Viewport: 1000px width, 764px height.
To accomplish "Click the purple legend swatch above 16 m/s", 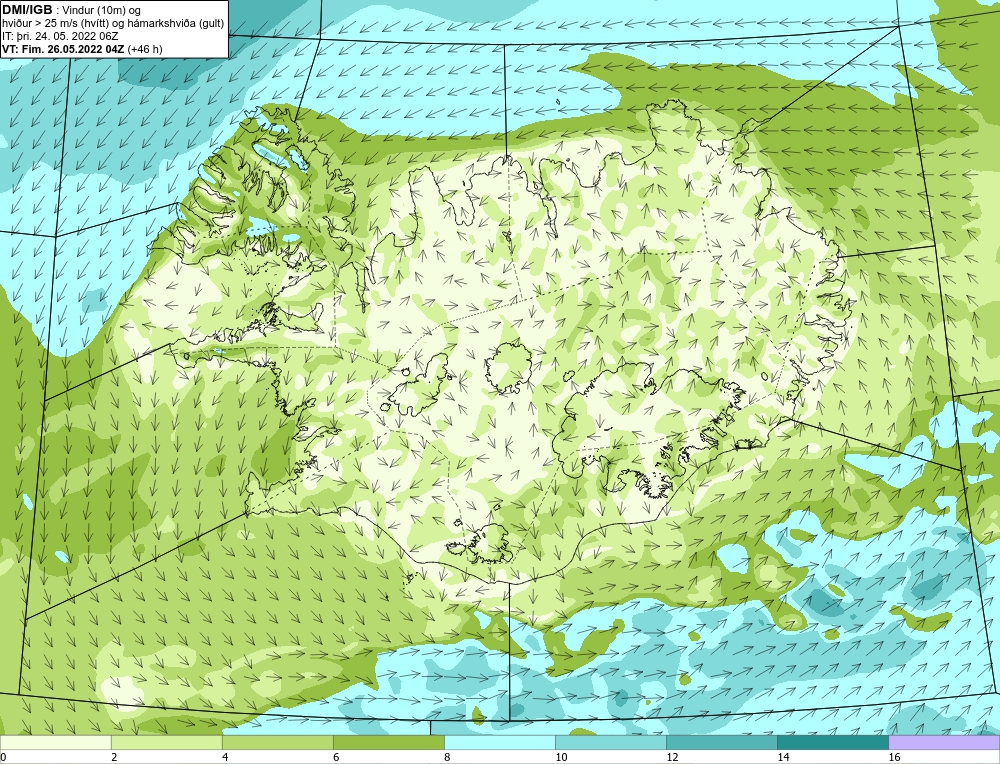I will click(944, 742).
